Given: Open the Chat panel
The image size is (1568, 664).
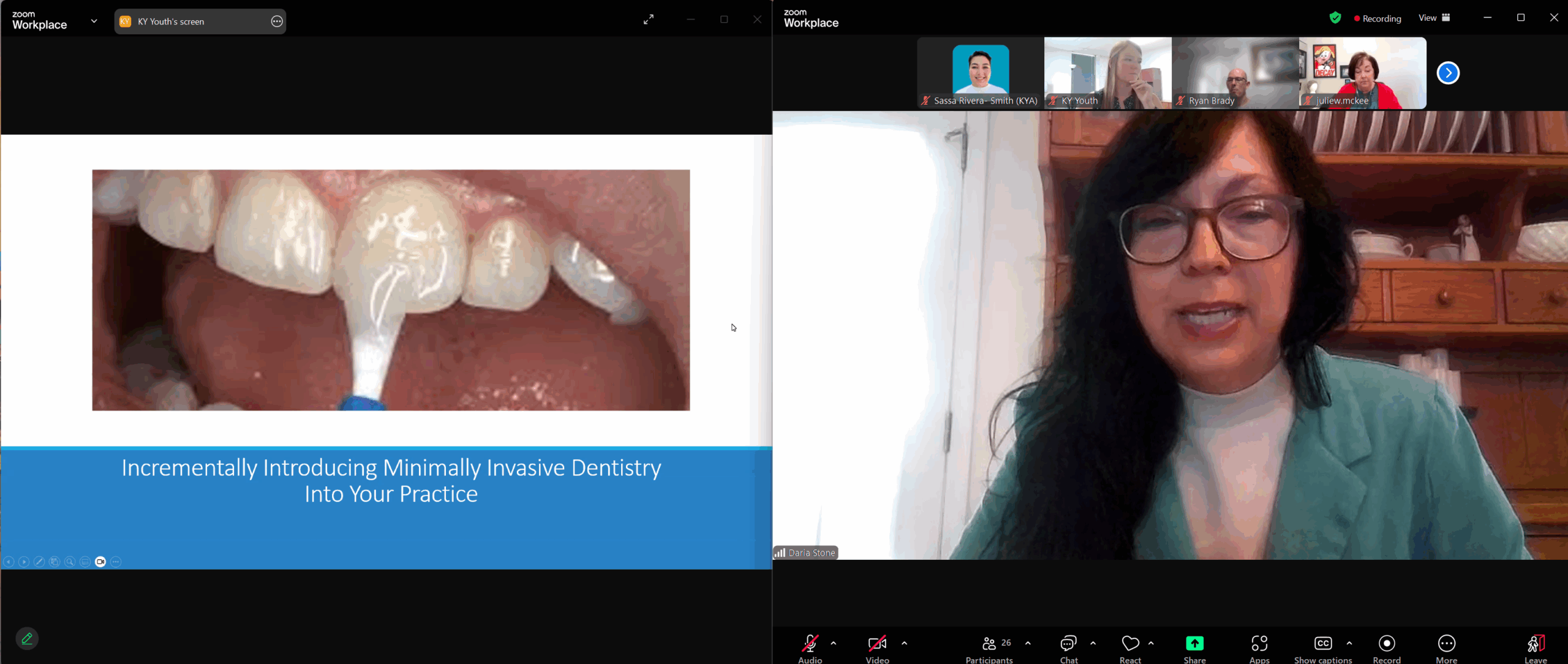Looking at the screenshot, I should (x=1068, y=643).
